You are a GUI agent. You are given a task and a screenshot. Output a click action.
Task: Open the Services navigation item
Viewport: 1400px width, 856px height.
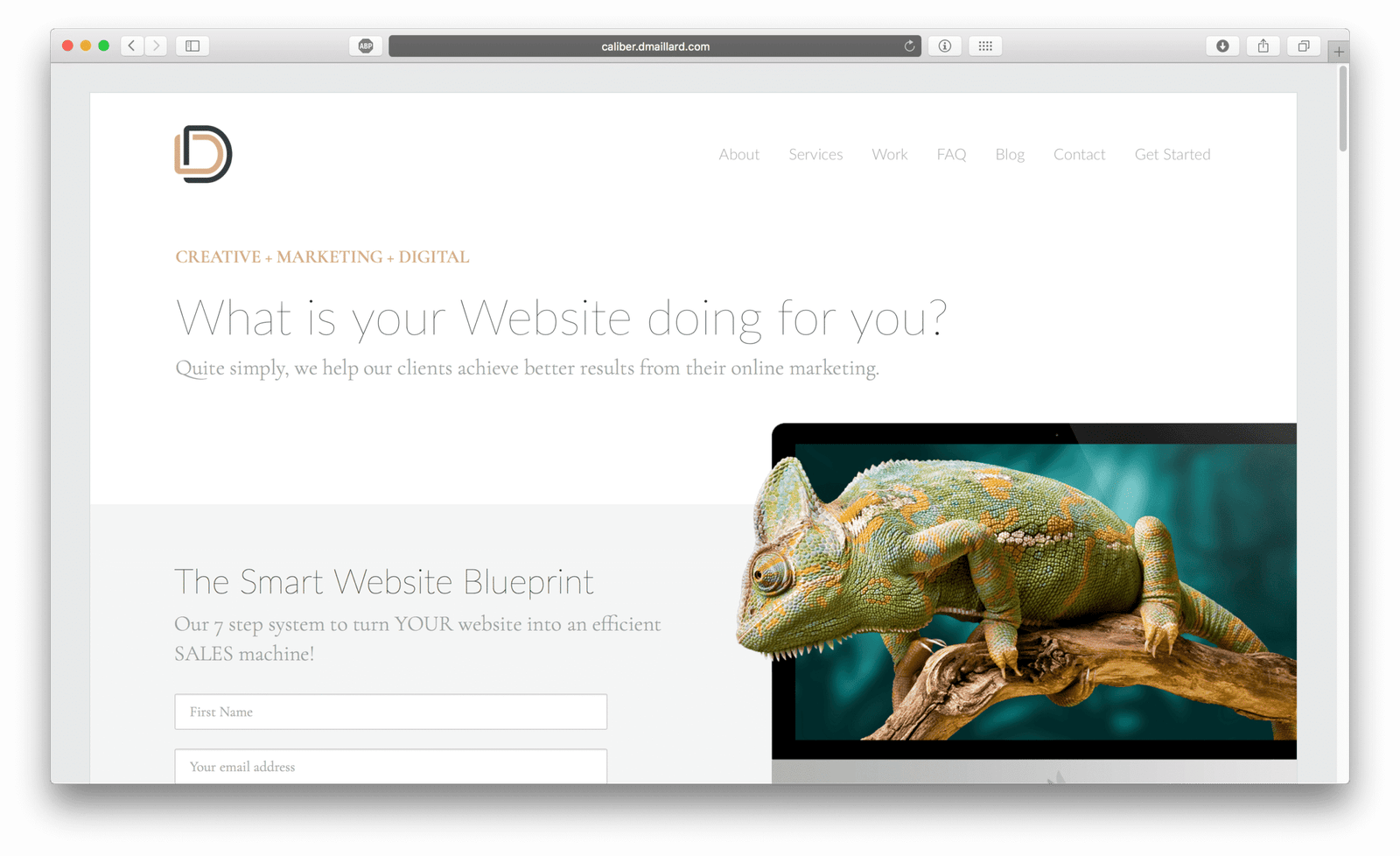click(815, 154)
